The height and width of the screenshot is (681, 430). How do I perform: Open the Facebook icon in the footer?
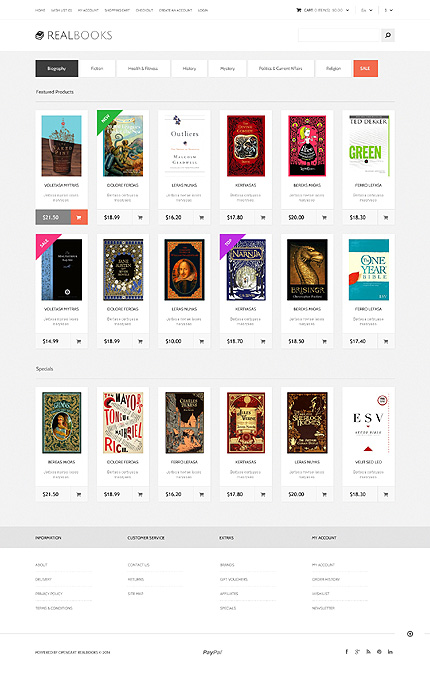click(347, 651)
